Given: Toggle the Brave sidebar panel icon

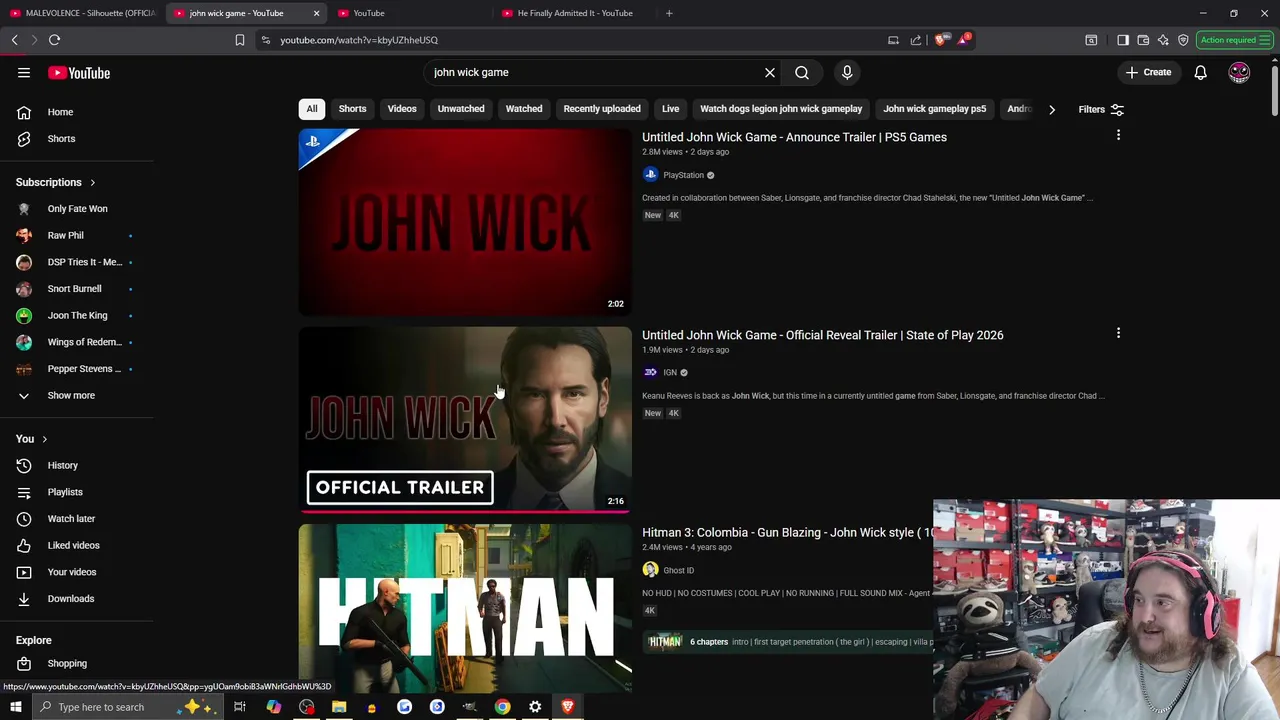Looking at the screenshot, I should click(1123, 40).
